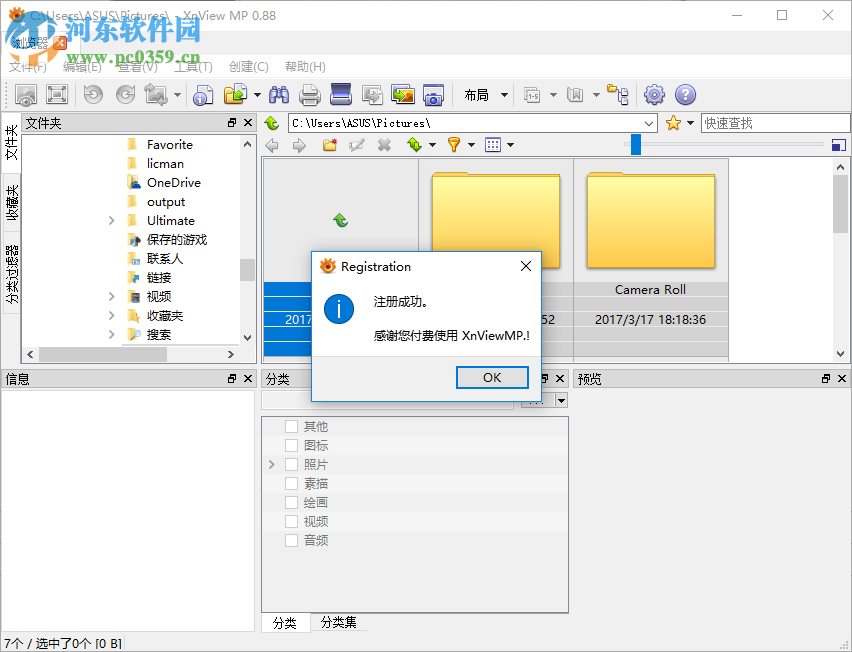
Task: Open the 布局 layout dropdown
Action: coord(483,95)
